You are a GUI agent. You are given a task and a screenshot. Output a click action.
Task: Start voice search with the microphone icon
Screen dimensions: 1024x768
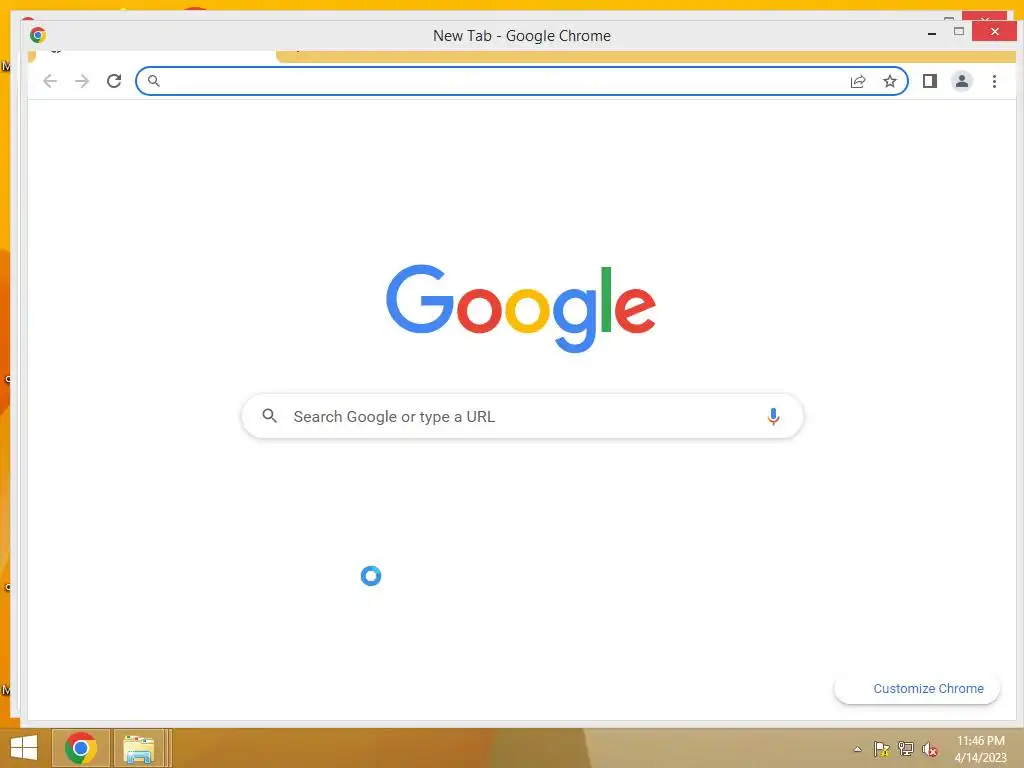coord(773,416)
